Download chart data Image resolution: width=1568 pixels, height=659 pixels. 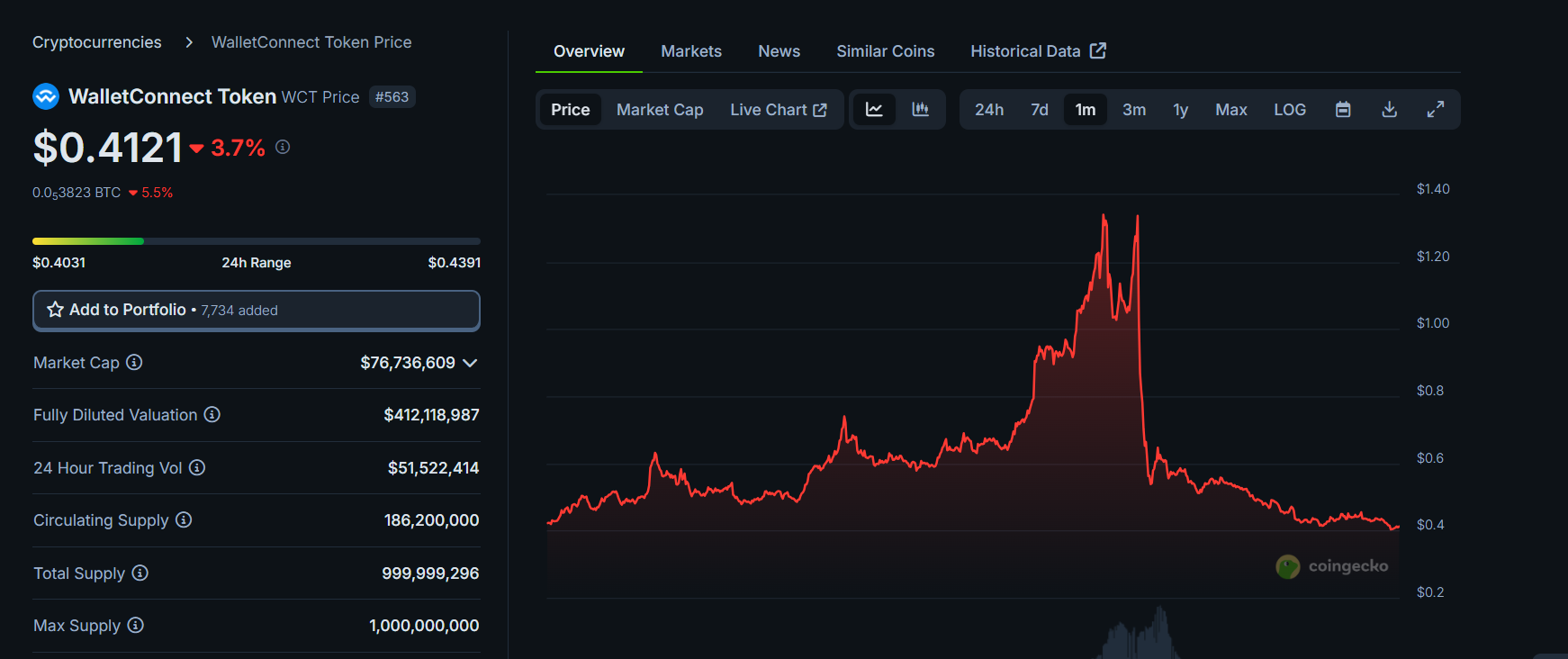(1390, 110)
